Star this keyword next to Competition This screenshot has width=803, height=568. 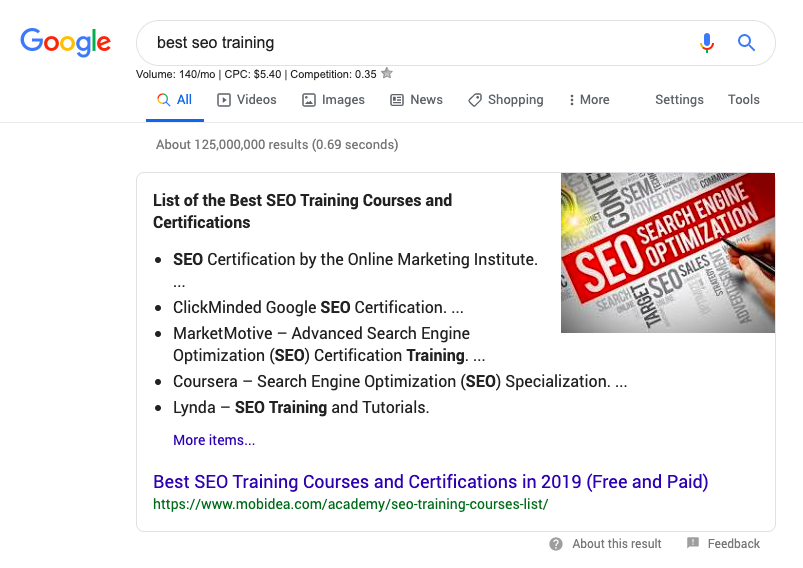[x=387, y=74]
